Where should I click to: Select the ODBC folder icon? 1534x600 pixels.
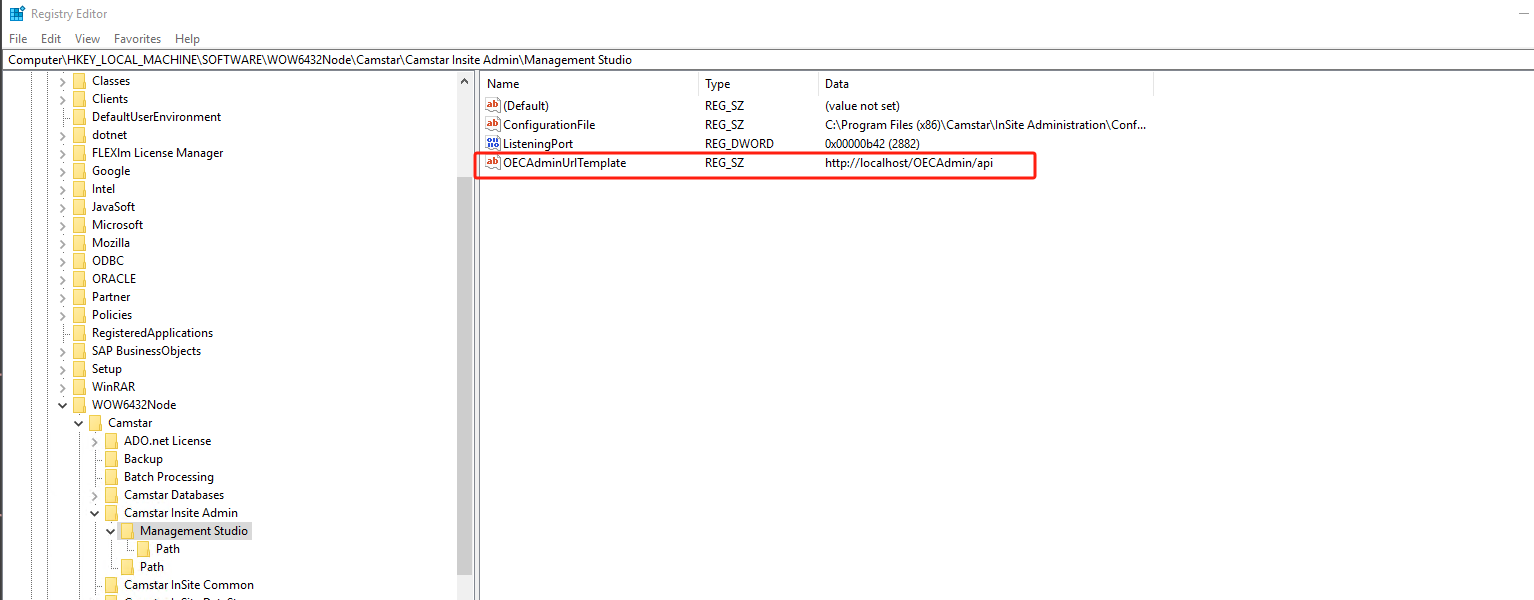[79, 261]
